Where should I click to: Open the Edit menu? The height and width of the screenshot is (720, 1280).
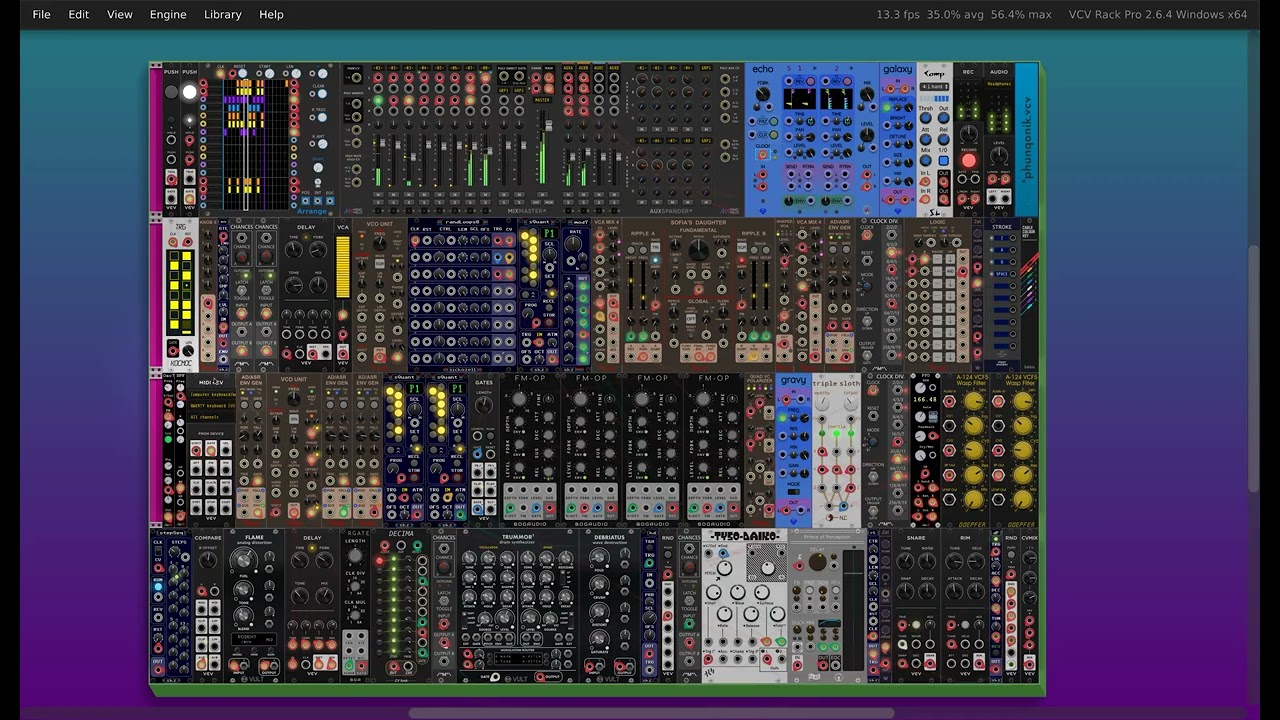click(x=78, y=14)
